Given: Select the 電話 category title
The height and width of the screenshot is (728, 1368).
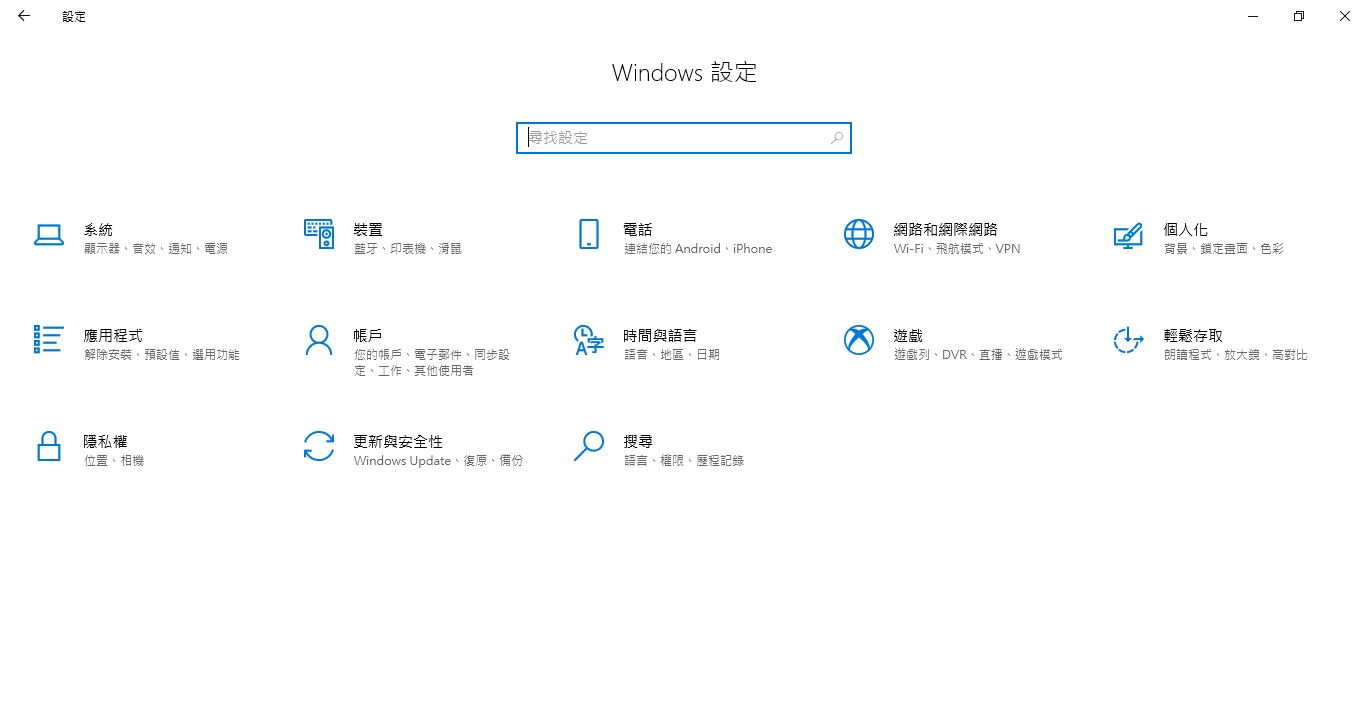Looking at the screenshot, I should tap(638, 230).
